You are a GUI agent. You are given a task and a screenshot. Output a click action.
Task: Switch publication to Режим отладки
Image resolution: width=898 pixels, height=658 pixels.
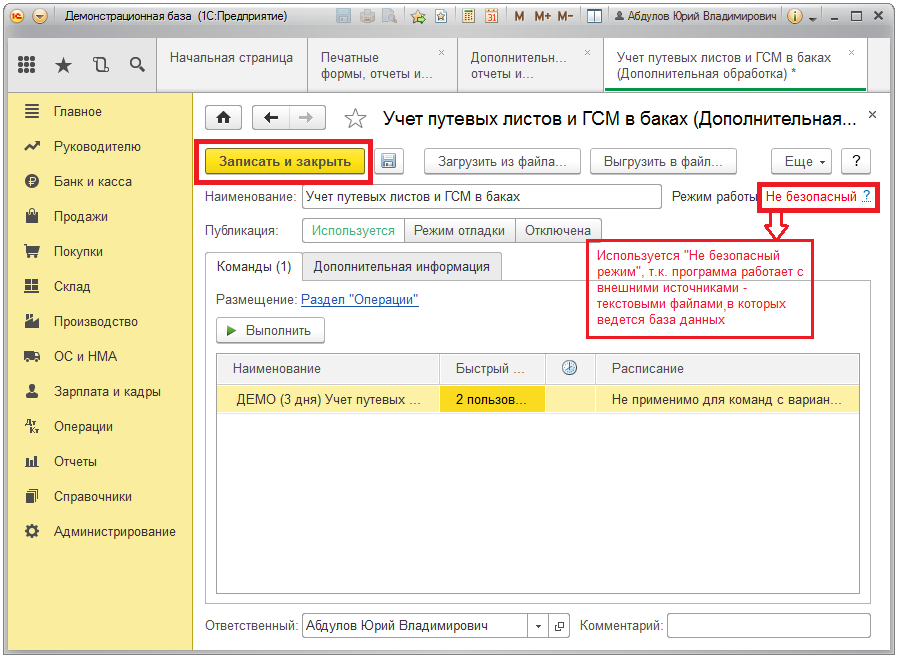click(x=459, y=230)
